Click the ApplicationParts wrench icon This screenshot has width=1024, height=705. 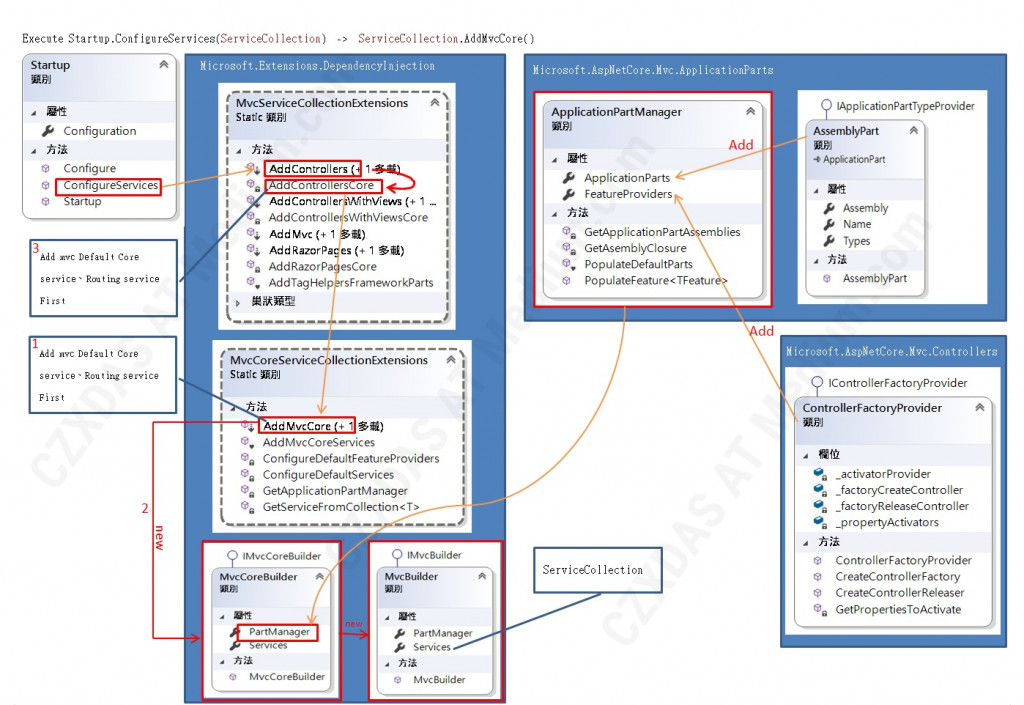(x=569, y=178)
